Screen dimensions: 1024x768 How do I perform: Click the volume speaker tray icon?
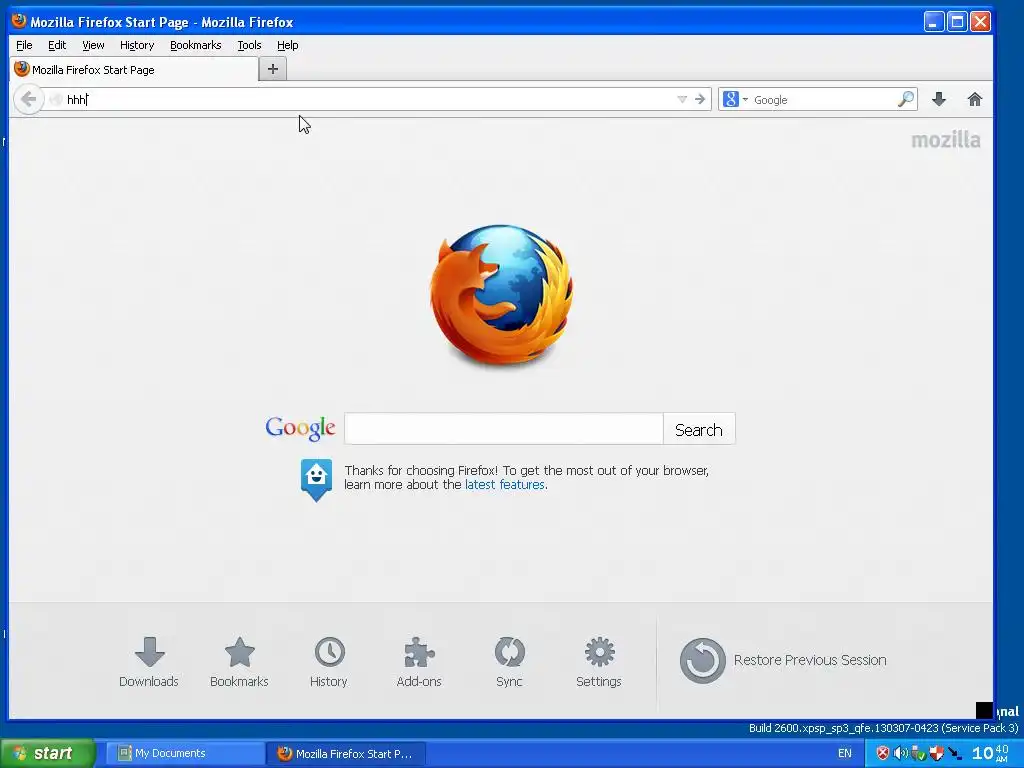coord(900,753)
